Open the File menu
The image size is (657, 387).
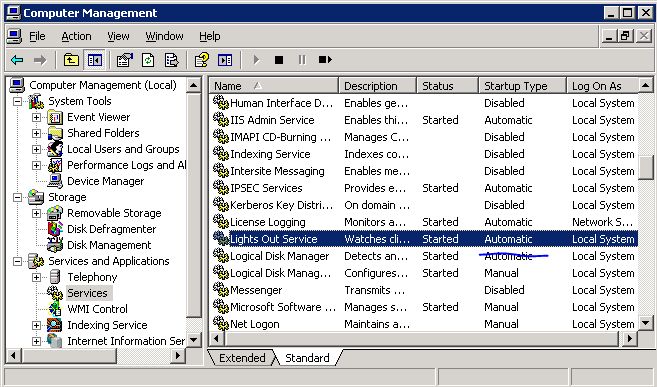(37, 37)
